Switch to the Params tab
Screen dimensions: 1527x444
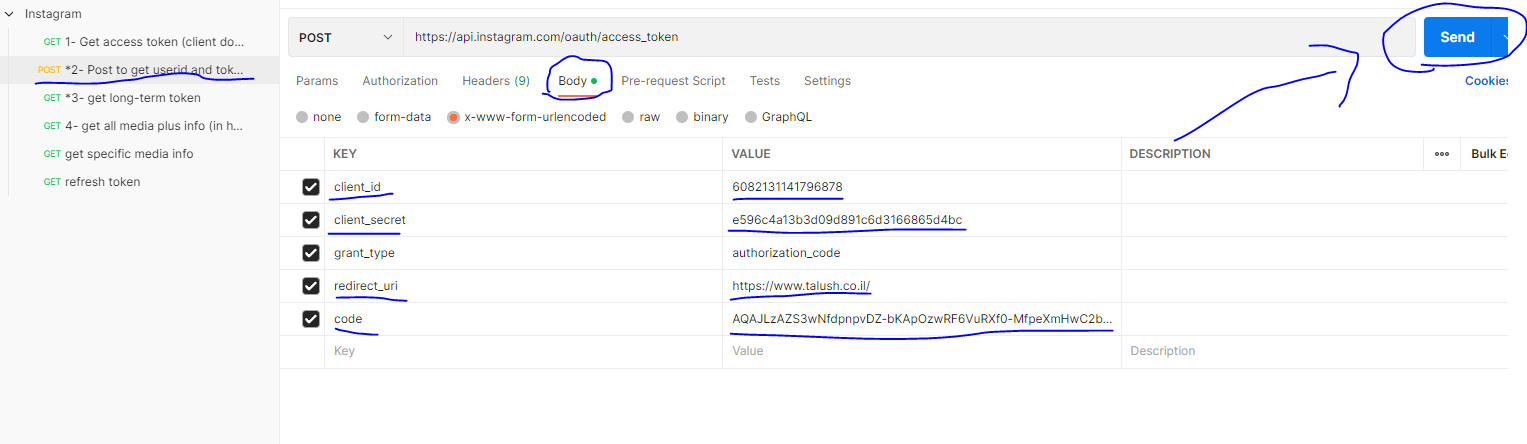click(x=317, y=81)
